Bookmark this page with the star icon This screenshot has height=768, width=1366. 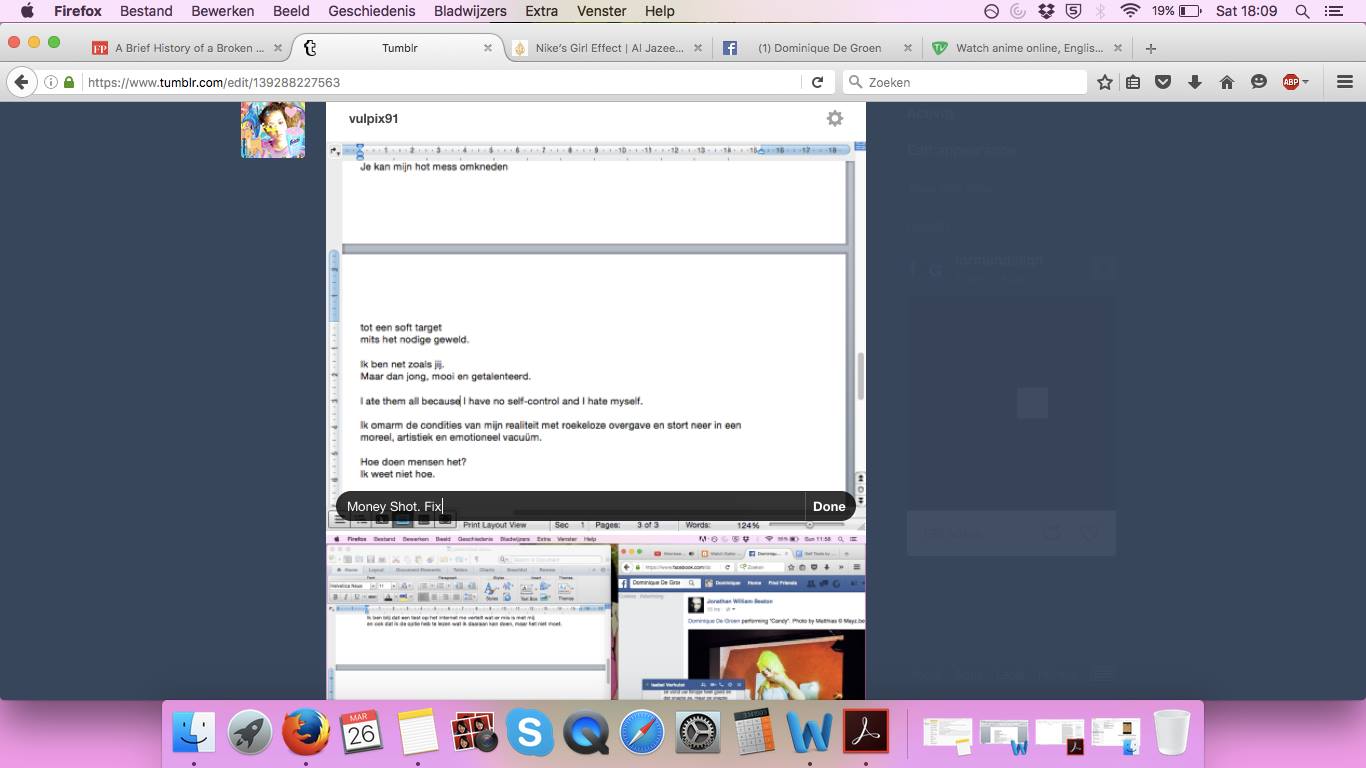pyautogui.click(x=1104, y=83)
